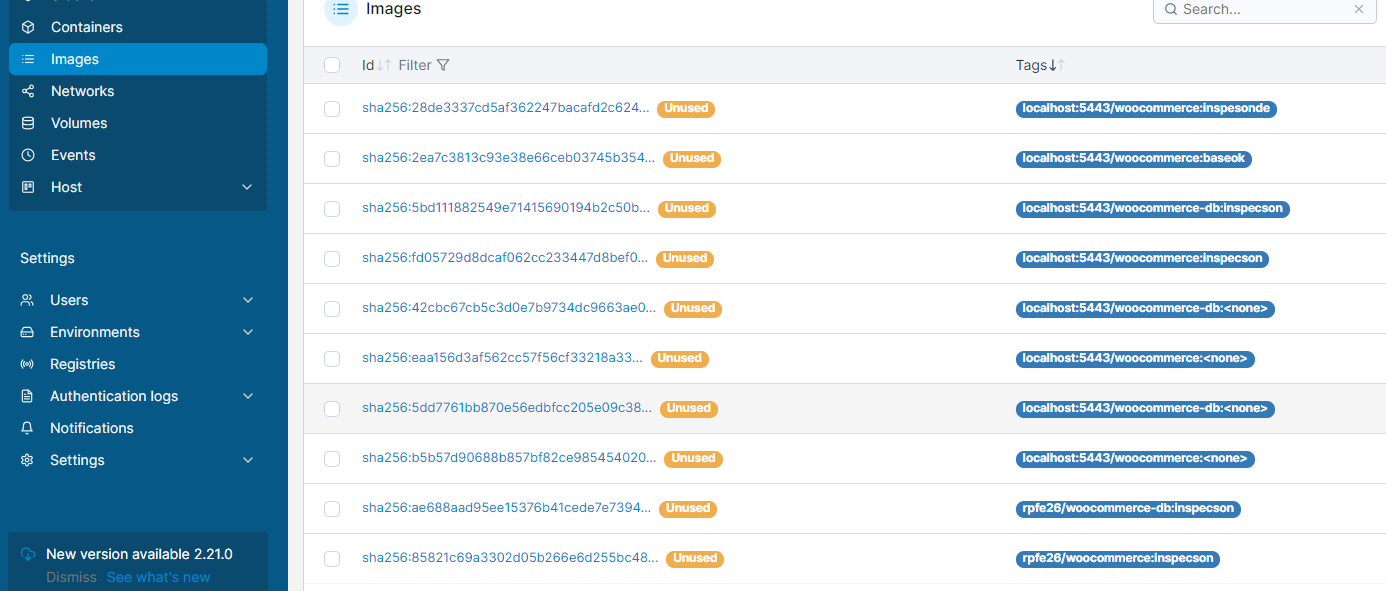
Task: Click the Filter funnel icon in Id column
Action: [443, 65]
